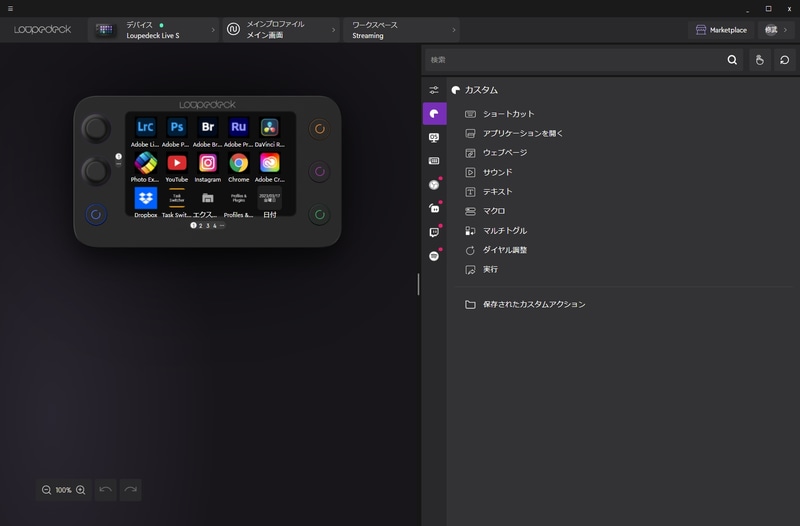
Task: Open the sliders settings sidebar icon
Action: click(x=434, y=90)
